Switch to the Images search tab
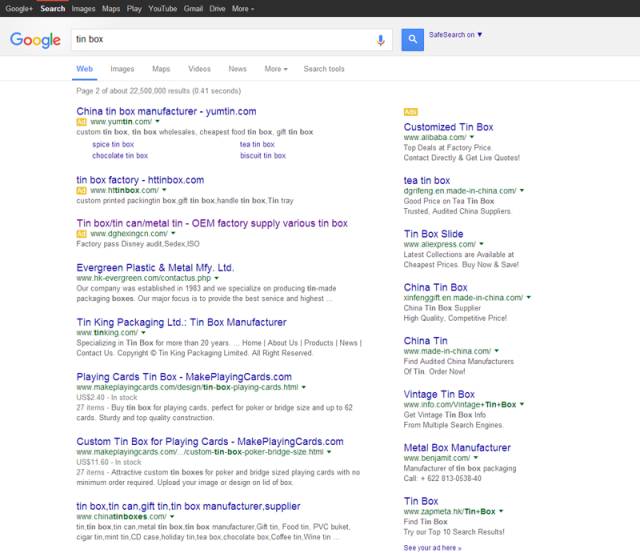This screenshot has height=553, width=640. pyautogui.click(x=122, y=69)
